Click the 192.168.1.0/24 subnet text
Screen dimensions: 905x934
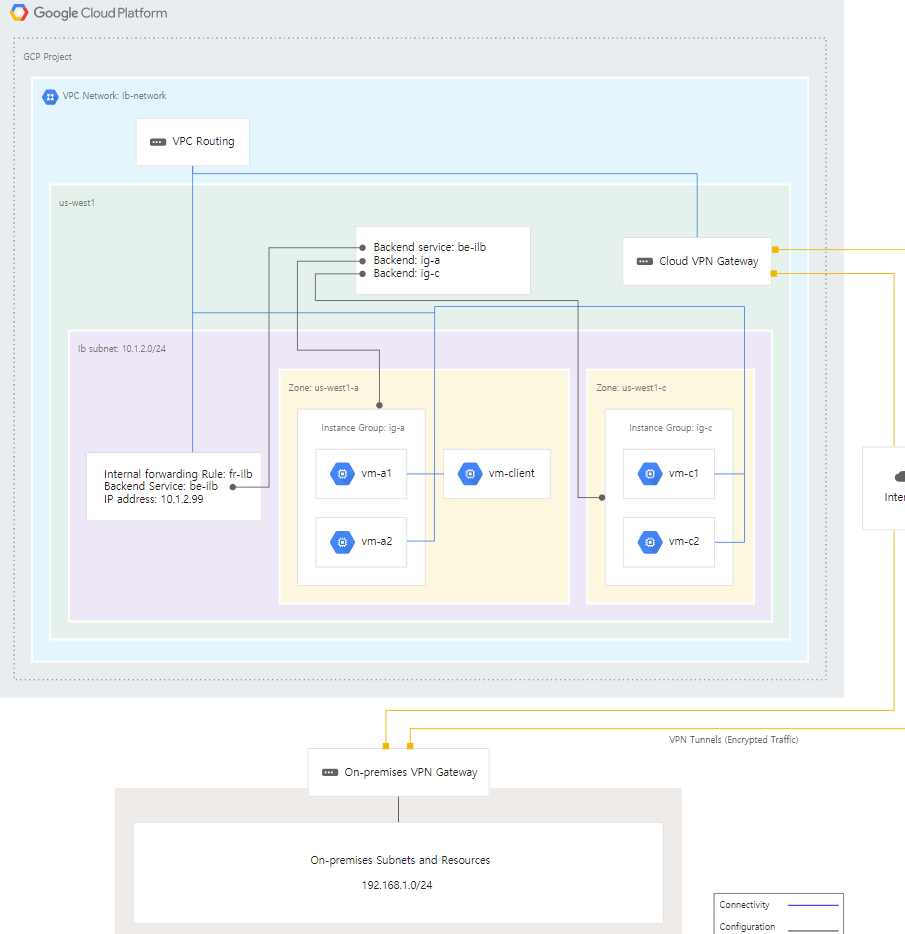pyautogui.click(x=397, y=886)
